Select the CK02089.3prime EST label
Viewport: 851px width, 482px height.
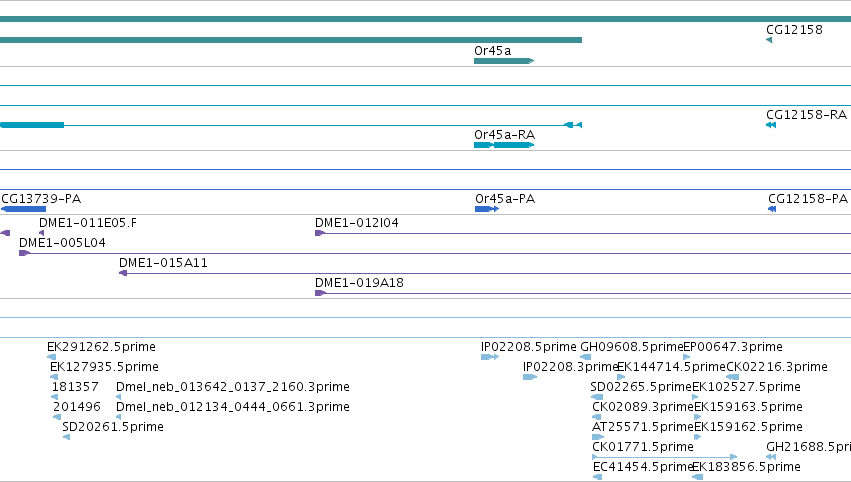tap(643, 407)
